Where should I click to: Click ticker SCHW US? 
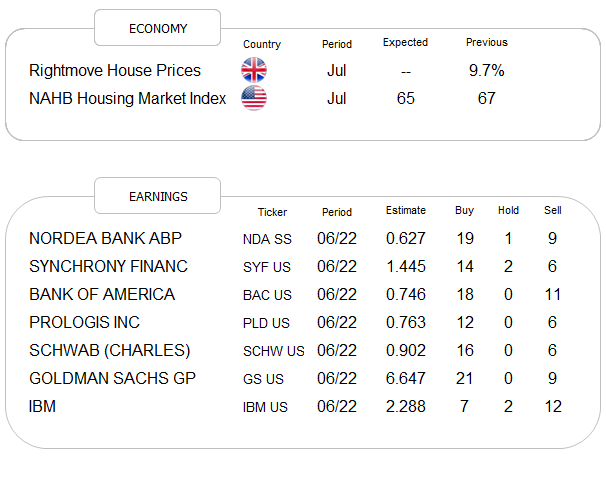[274, 351]
